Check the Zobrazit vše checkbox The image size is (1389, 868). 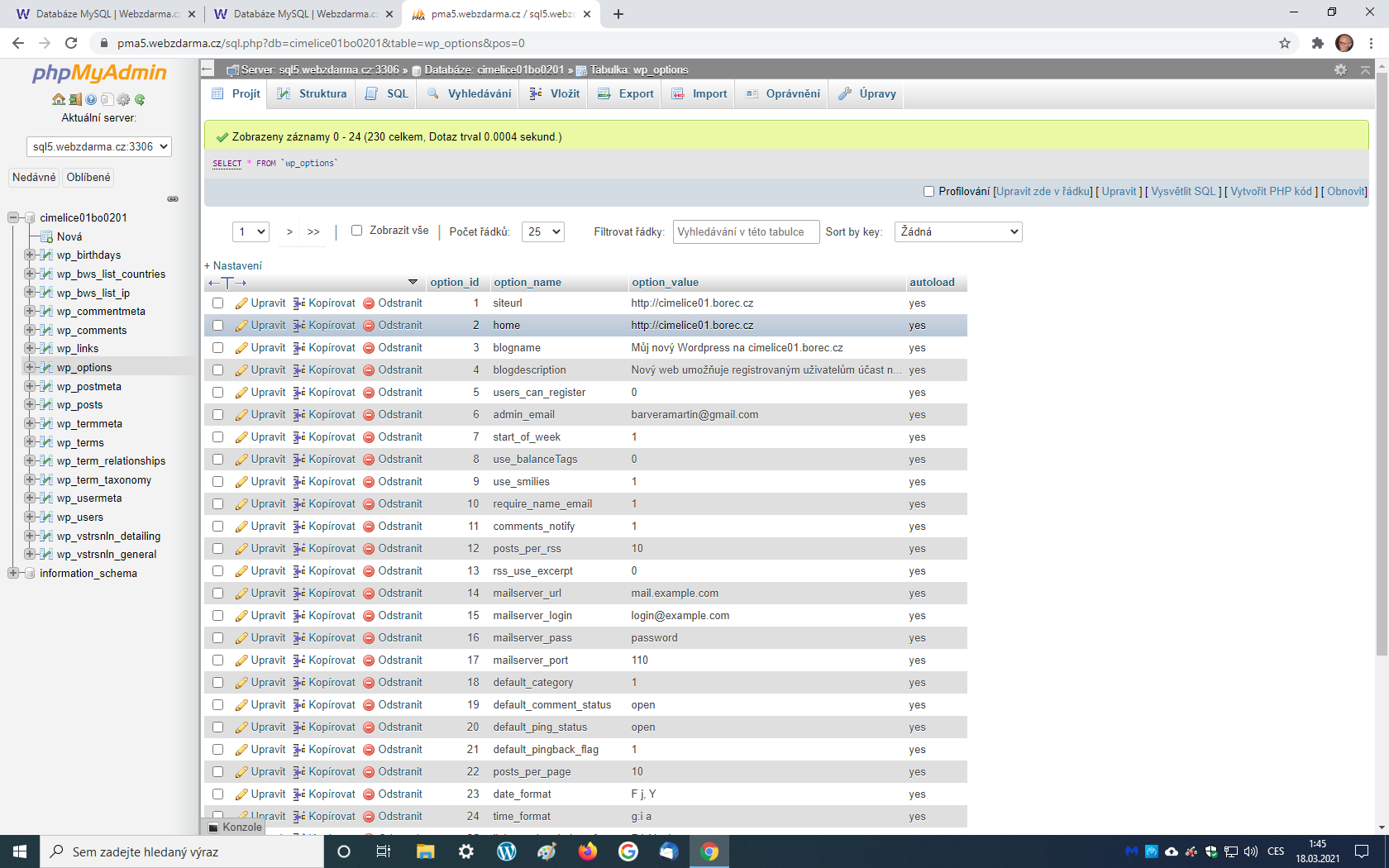[x=357, y=231]
